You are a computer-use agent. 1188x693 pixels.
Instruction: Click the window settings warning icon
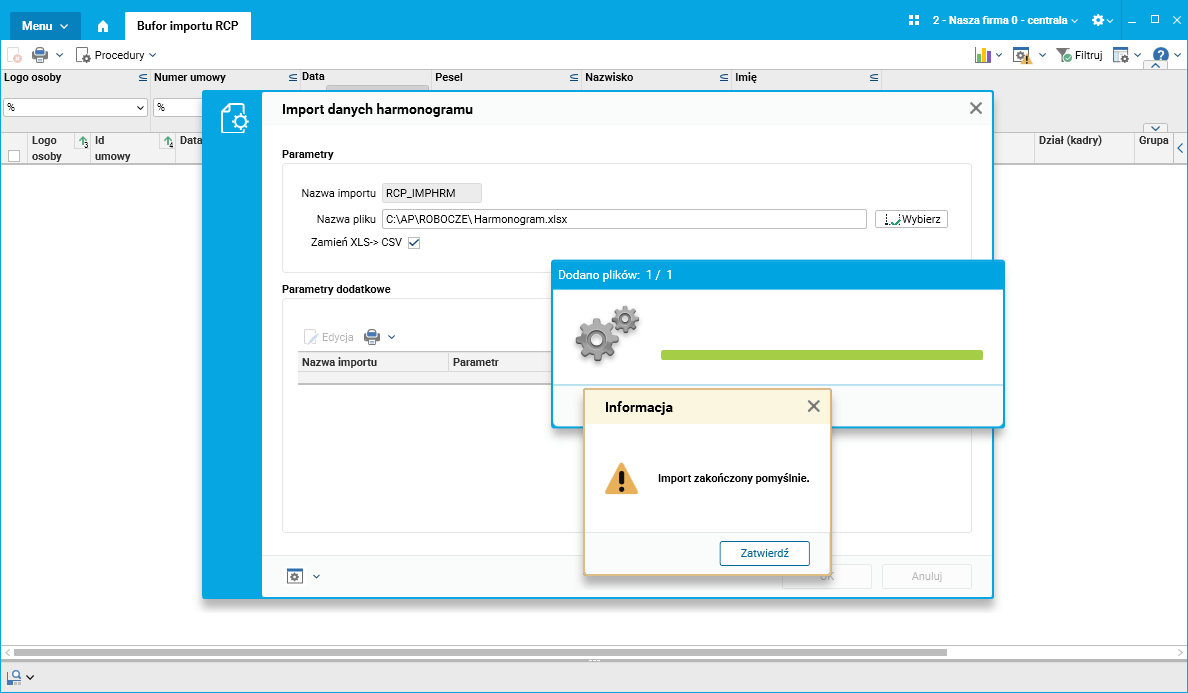coord(1023,55)
